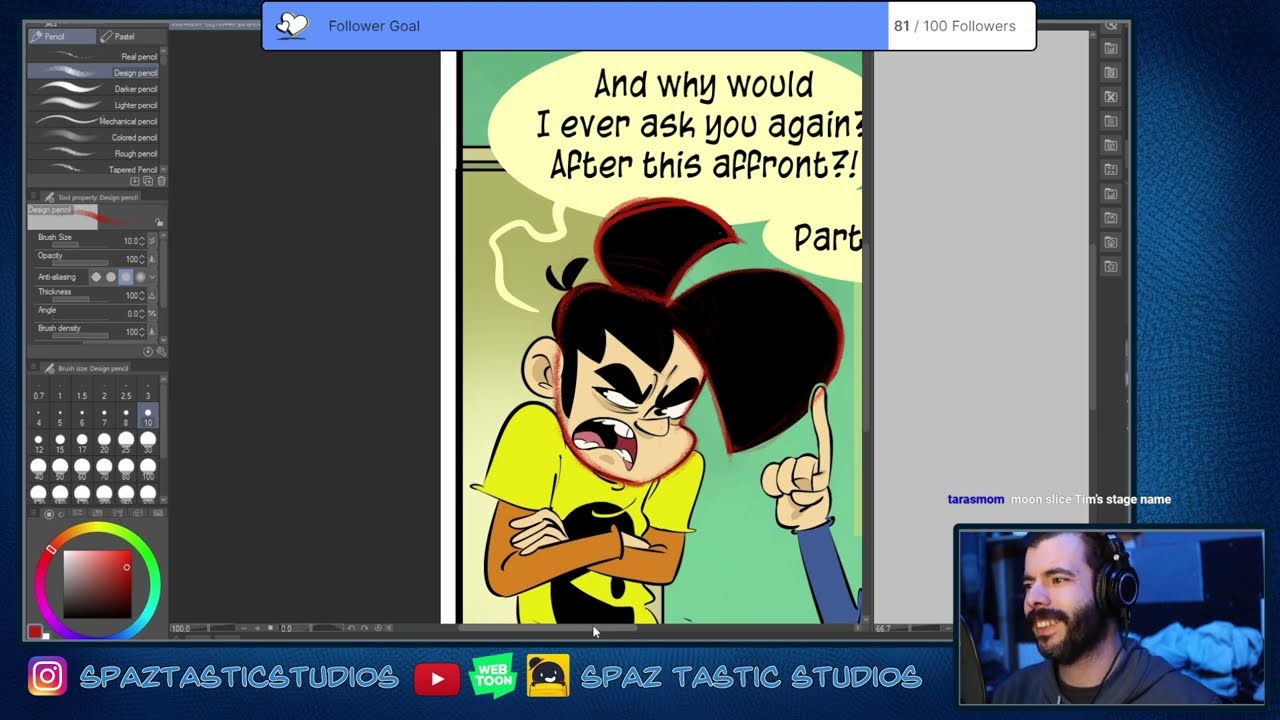
Task: Select the Lighter pencil brush
Action: (x=93, y=105)
